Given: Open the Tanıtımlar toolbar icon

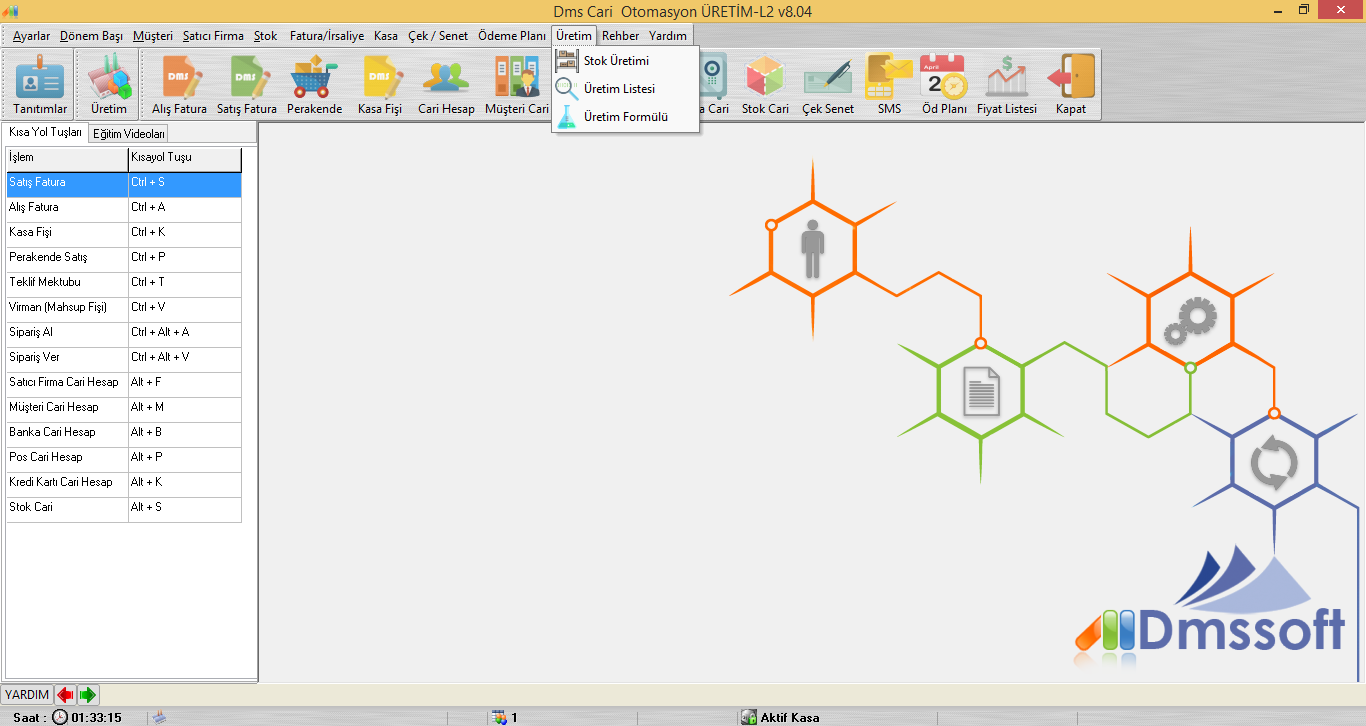Looking at the screenshot, I should click(40, 84).
